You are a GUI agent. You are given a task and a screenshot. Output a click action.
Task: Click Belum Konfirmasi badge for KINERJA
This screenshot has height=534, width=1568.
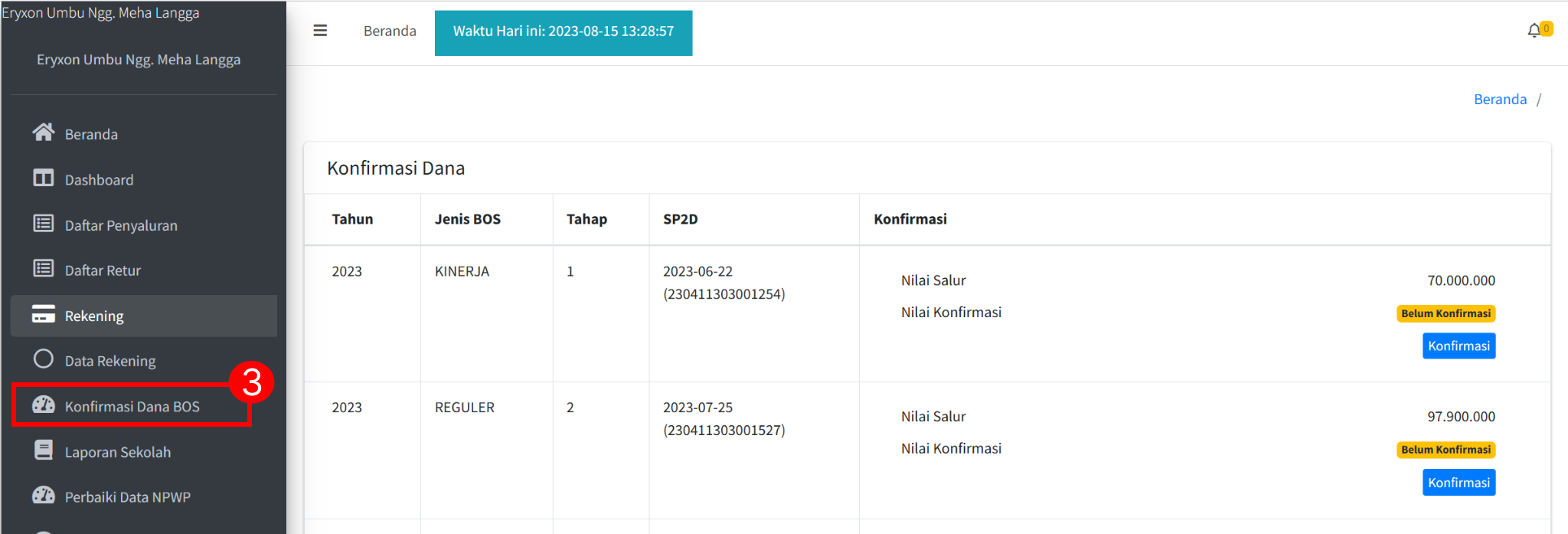point(1445,313)
